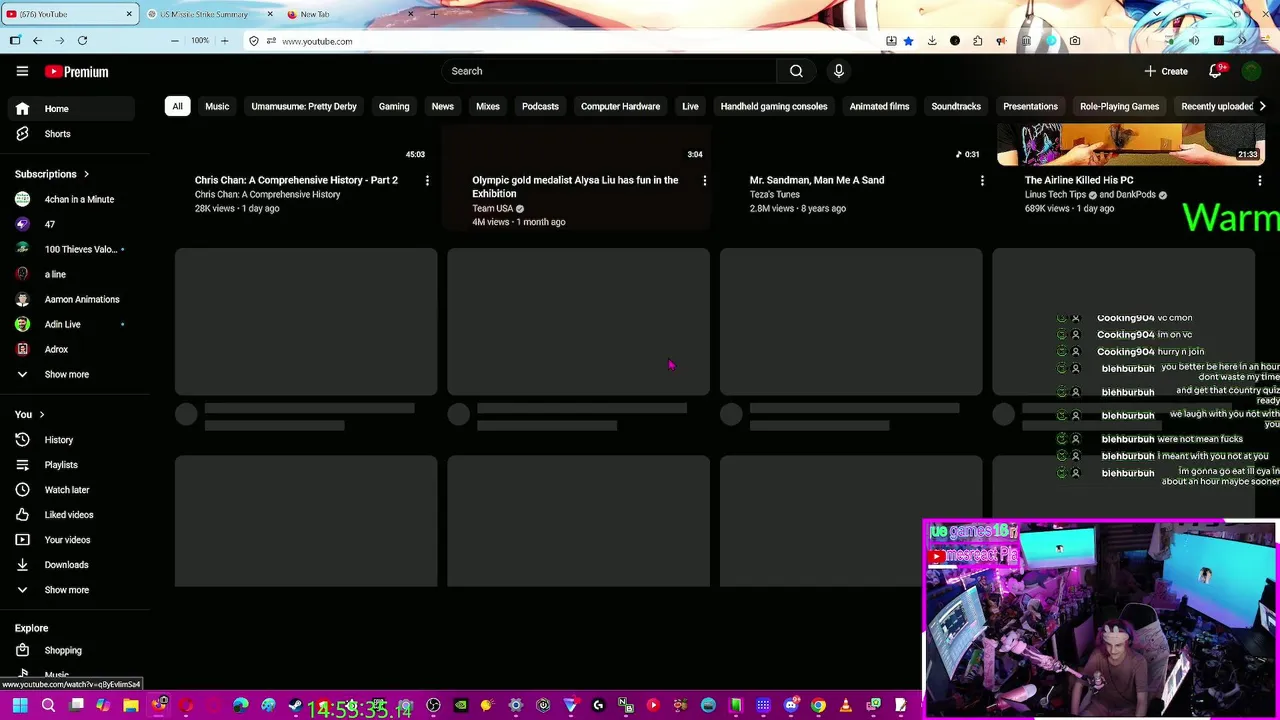Screen dimensions: 1280x720
Task: Open Steam from the taskbar
Action: (x=295, y=706)
